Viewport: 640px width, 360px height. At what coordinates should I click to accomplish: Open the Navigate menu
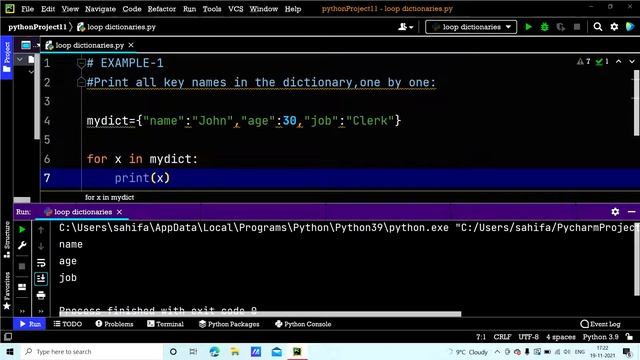click(x=100, y=9)
